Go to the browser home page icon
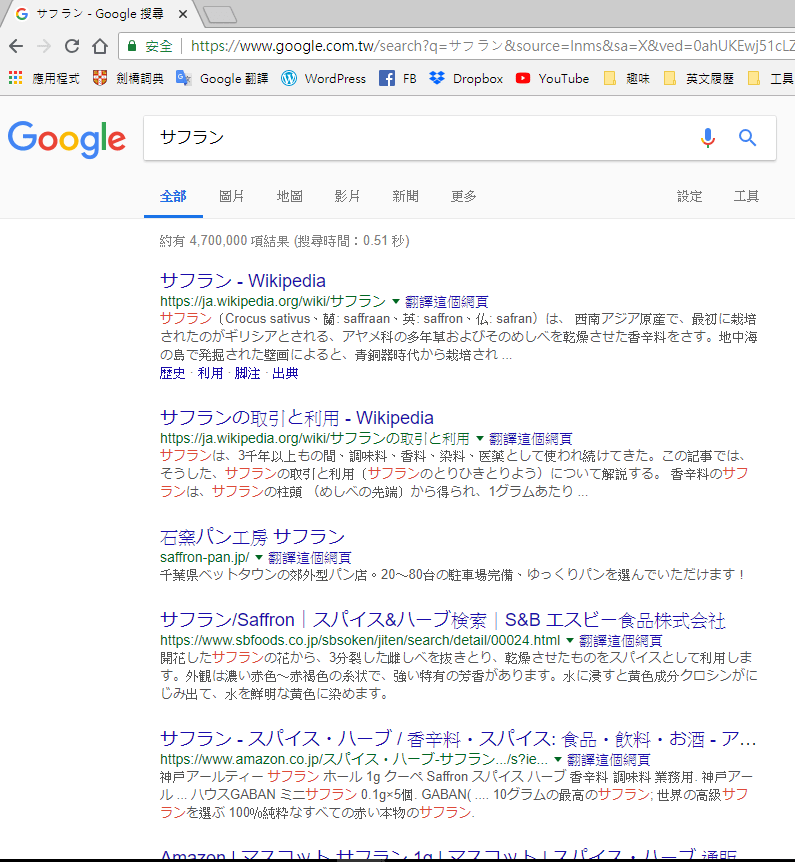 pyautogui.click(x=99, y=46)
